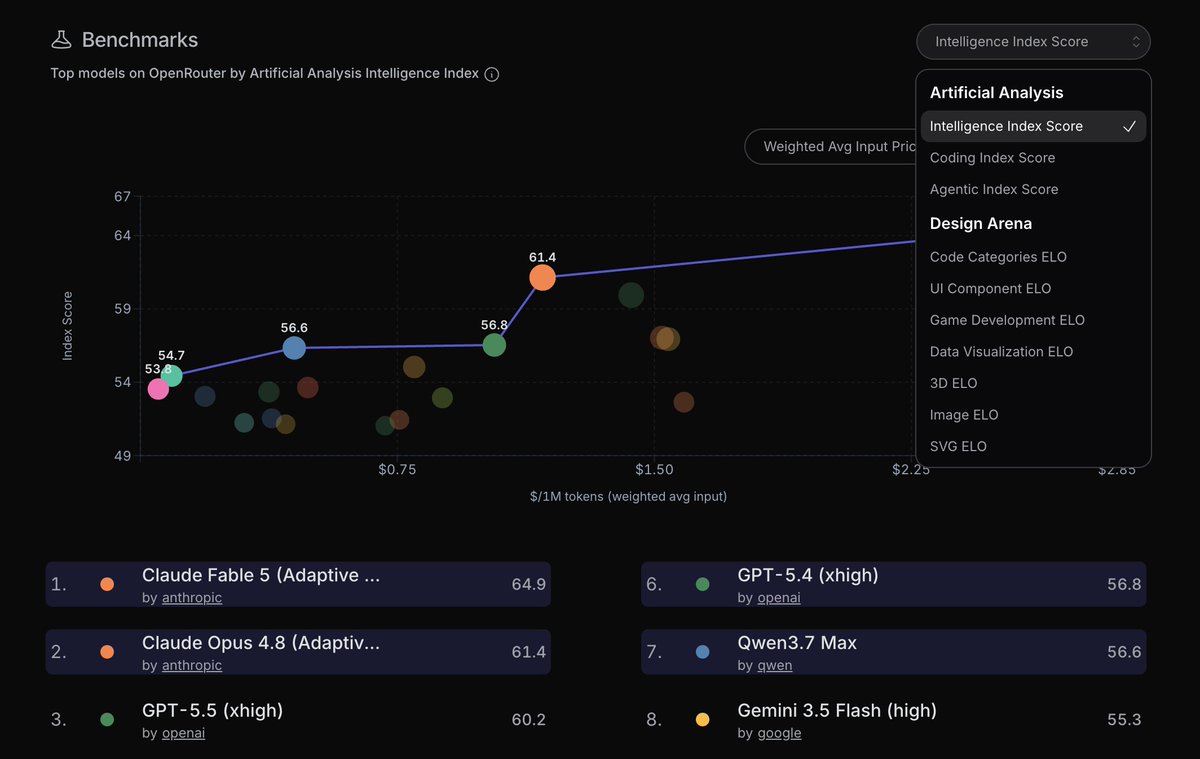Click the info icon beside Intelligence Index
1200x759 pixels.
(x=491, y=74)
